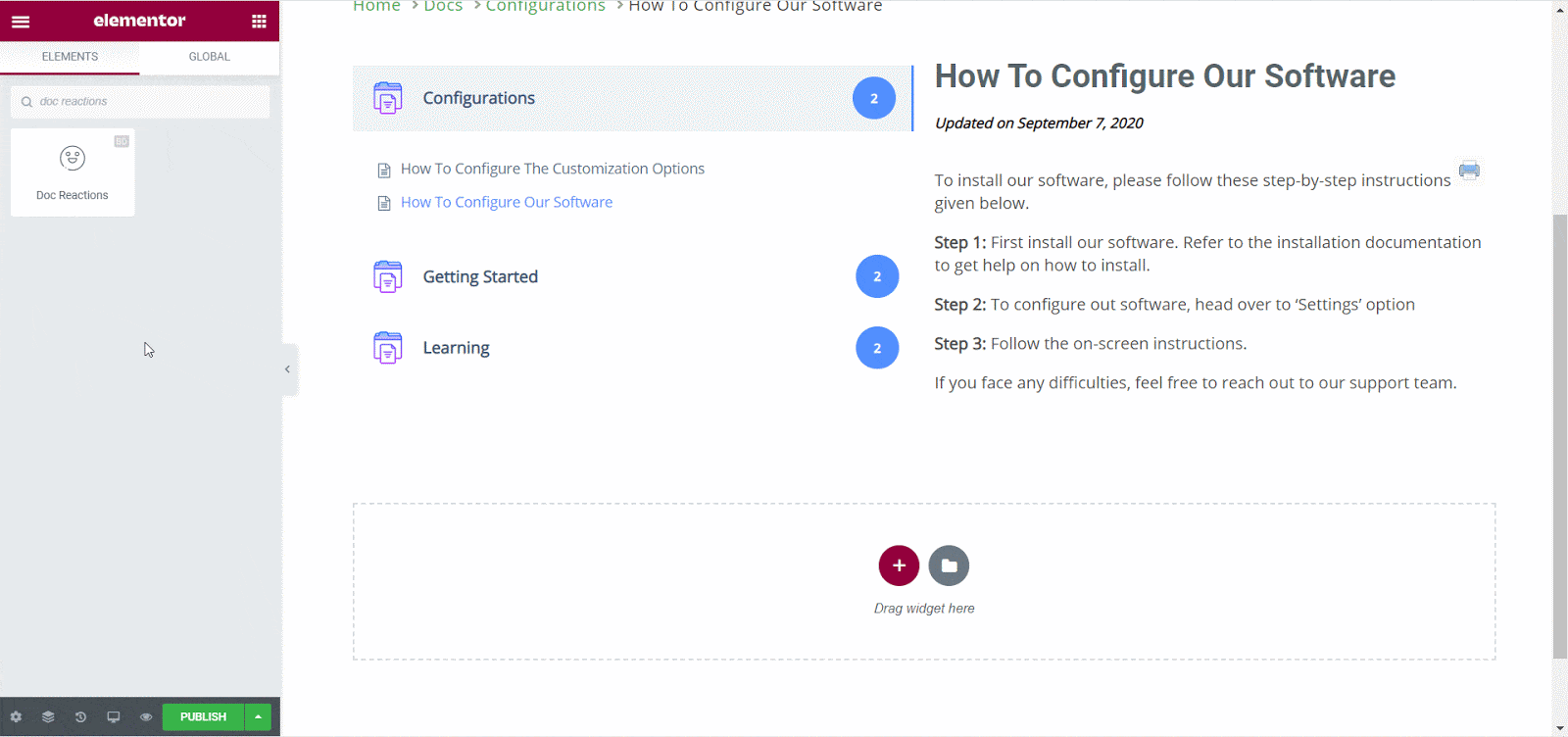Toggle the preview changes eye icon
The image size is (1568, 737).
pyautogui.click(x=146, y=717)
